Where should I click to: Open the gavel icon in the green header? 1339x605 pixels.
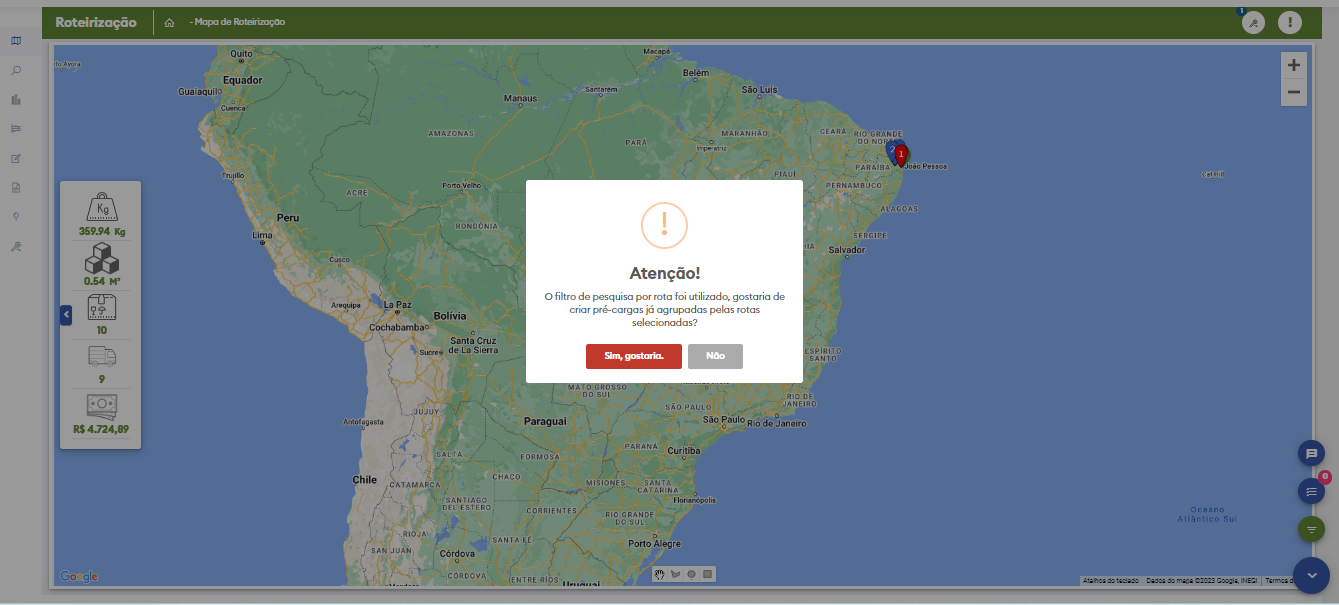(x=1253, y=22)
